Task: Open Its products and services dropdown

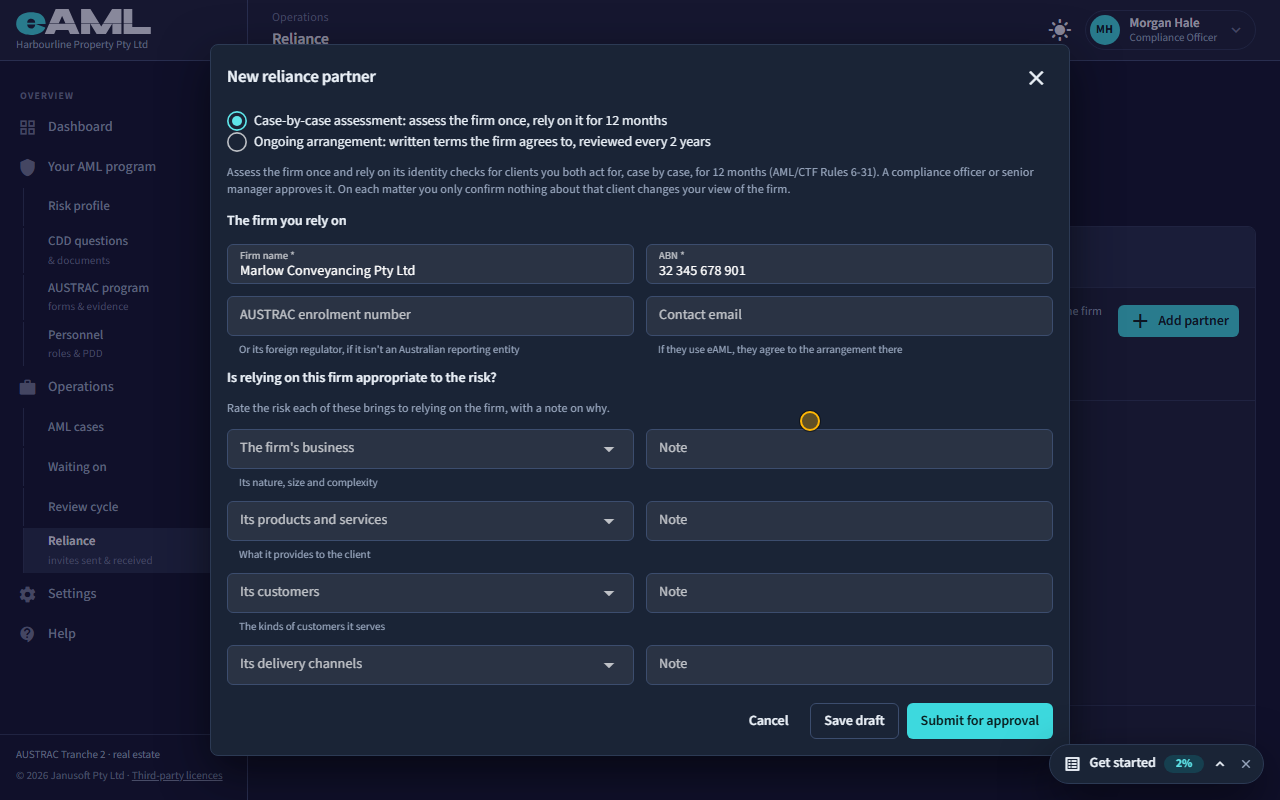Action: (430, 521)
